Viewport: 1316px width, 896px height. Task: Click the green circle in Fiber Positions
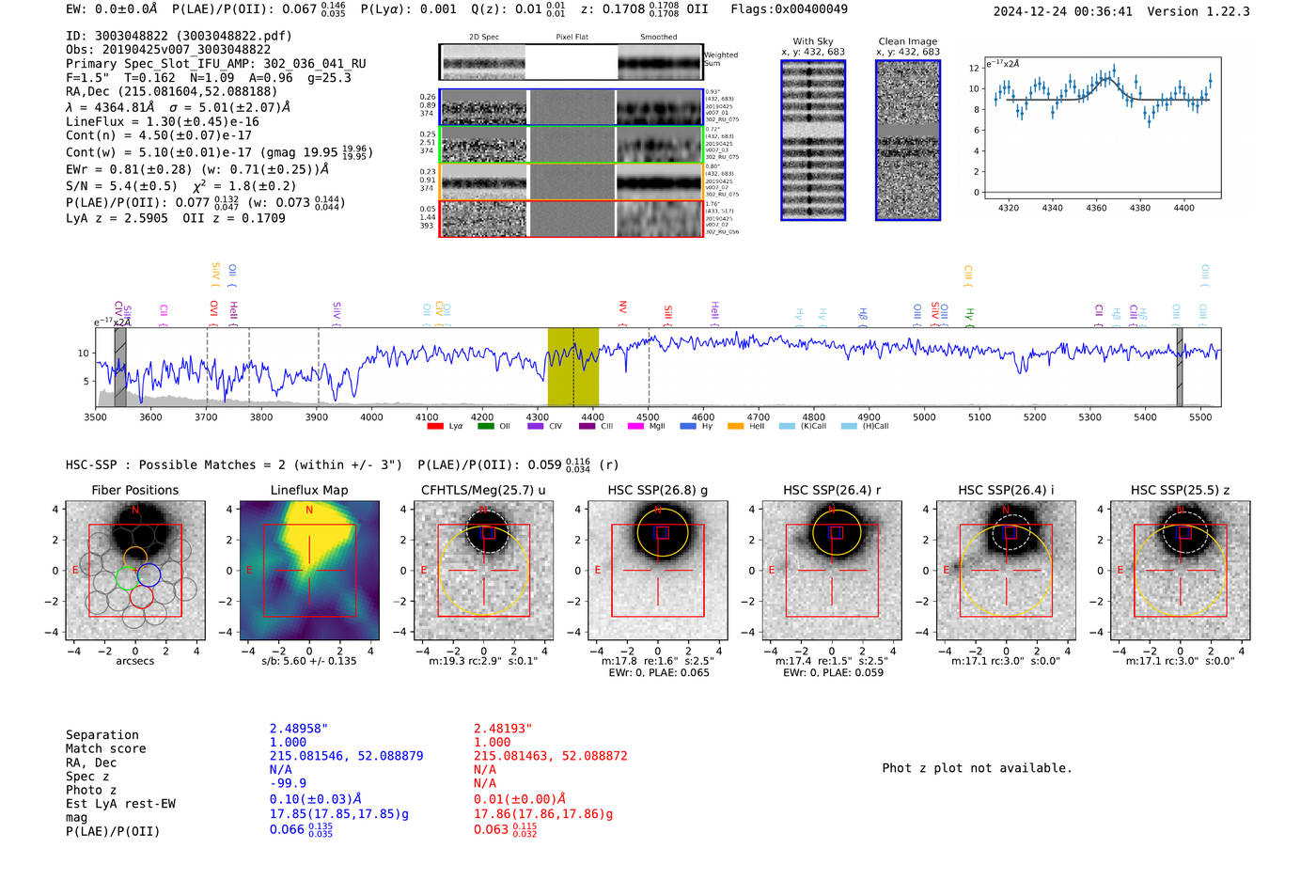127,578
